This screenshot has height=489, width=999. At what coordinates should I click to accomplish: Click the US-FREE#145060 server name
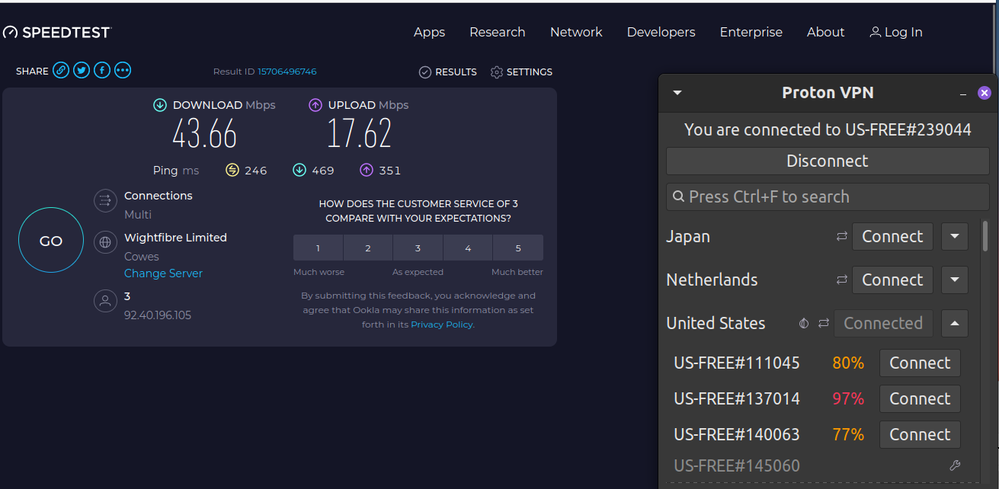click(737, 465)
